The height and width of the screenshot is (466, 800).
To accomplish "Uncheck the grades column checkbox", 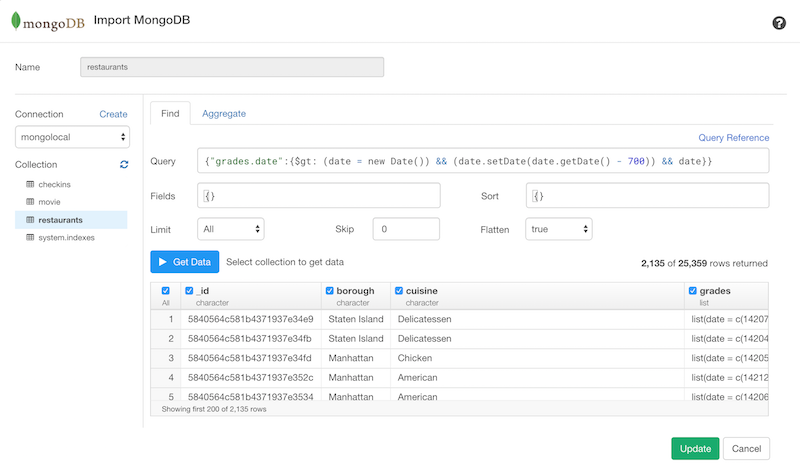I will pos(692,290).
